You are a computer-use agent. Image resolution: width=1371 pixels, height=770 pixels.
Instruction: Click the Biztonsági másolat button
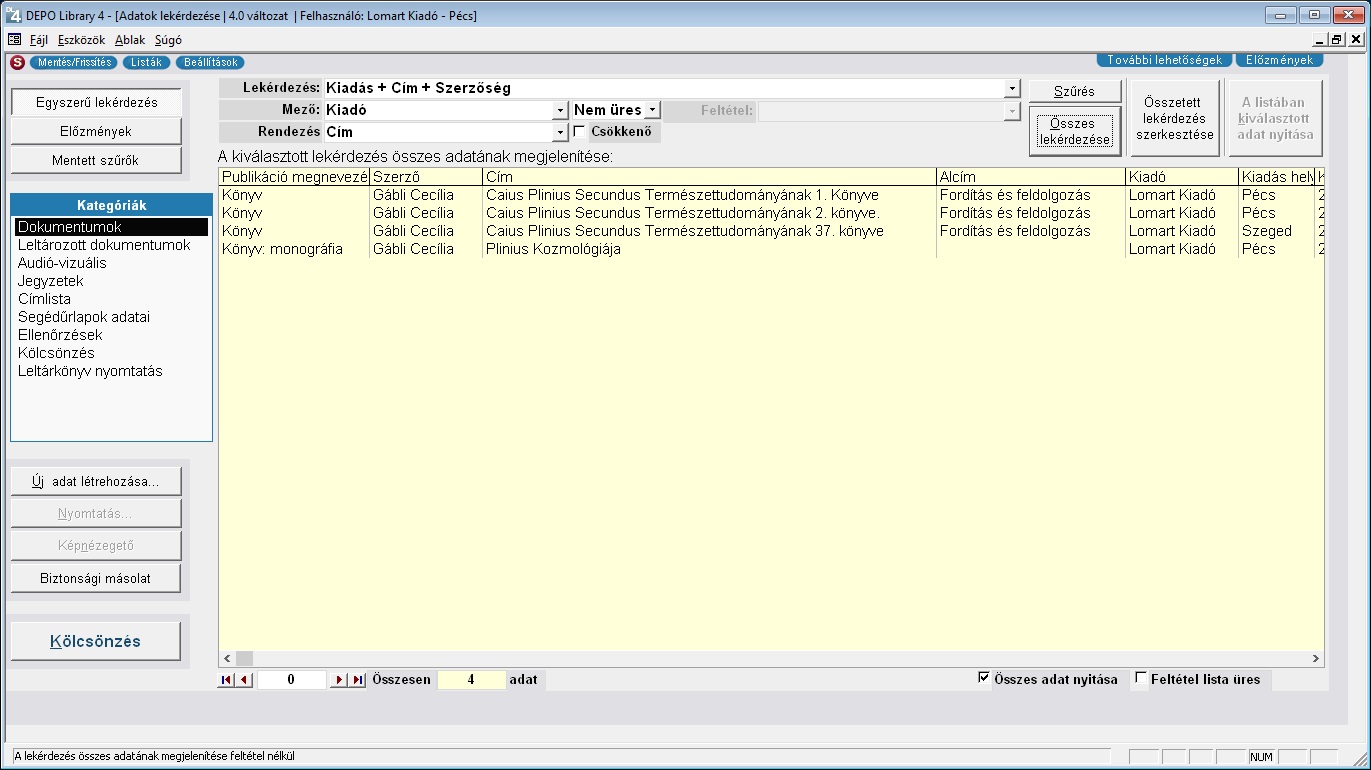click(96, 578)
